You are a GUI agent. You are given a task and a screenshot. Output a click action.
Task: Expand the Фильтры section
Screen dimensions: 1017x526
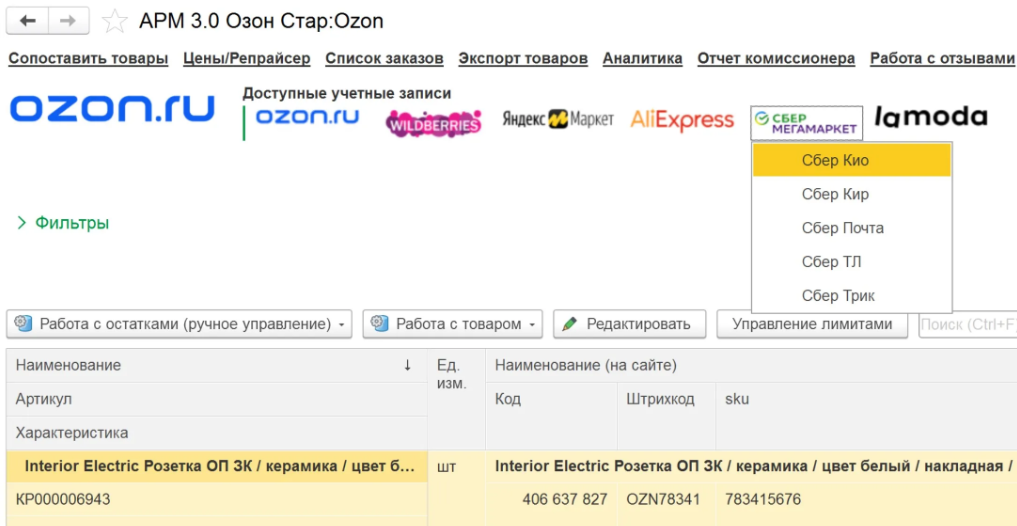[63, 223]
